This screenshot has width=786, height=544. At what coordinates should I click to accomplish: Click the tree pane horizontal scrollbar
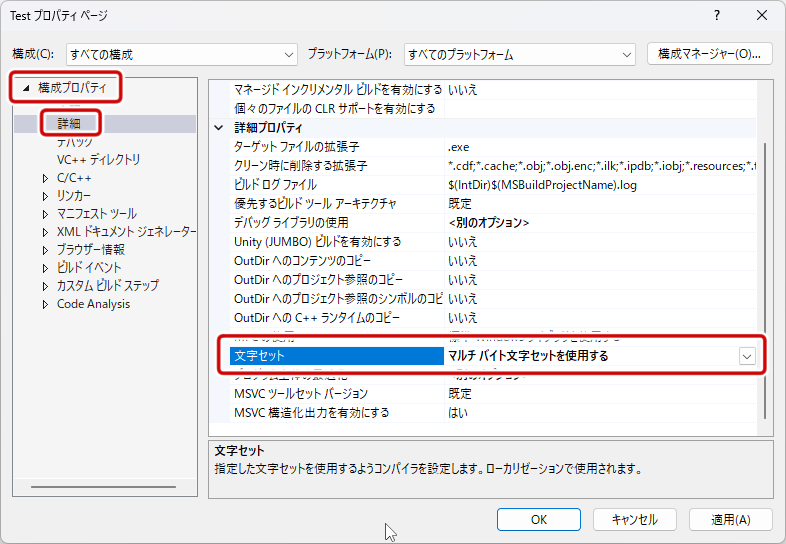[103, 486]
